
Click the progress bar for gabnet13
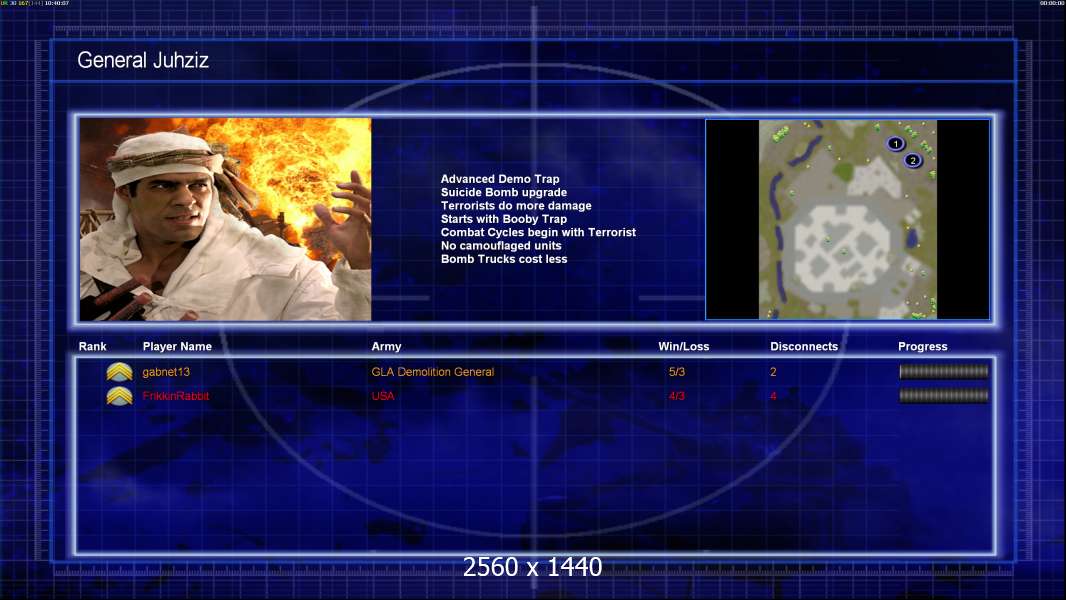[x=944, y=371]
